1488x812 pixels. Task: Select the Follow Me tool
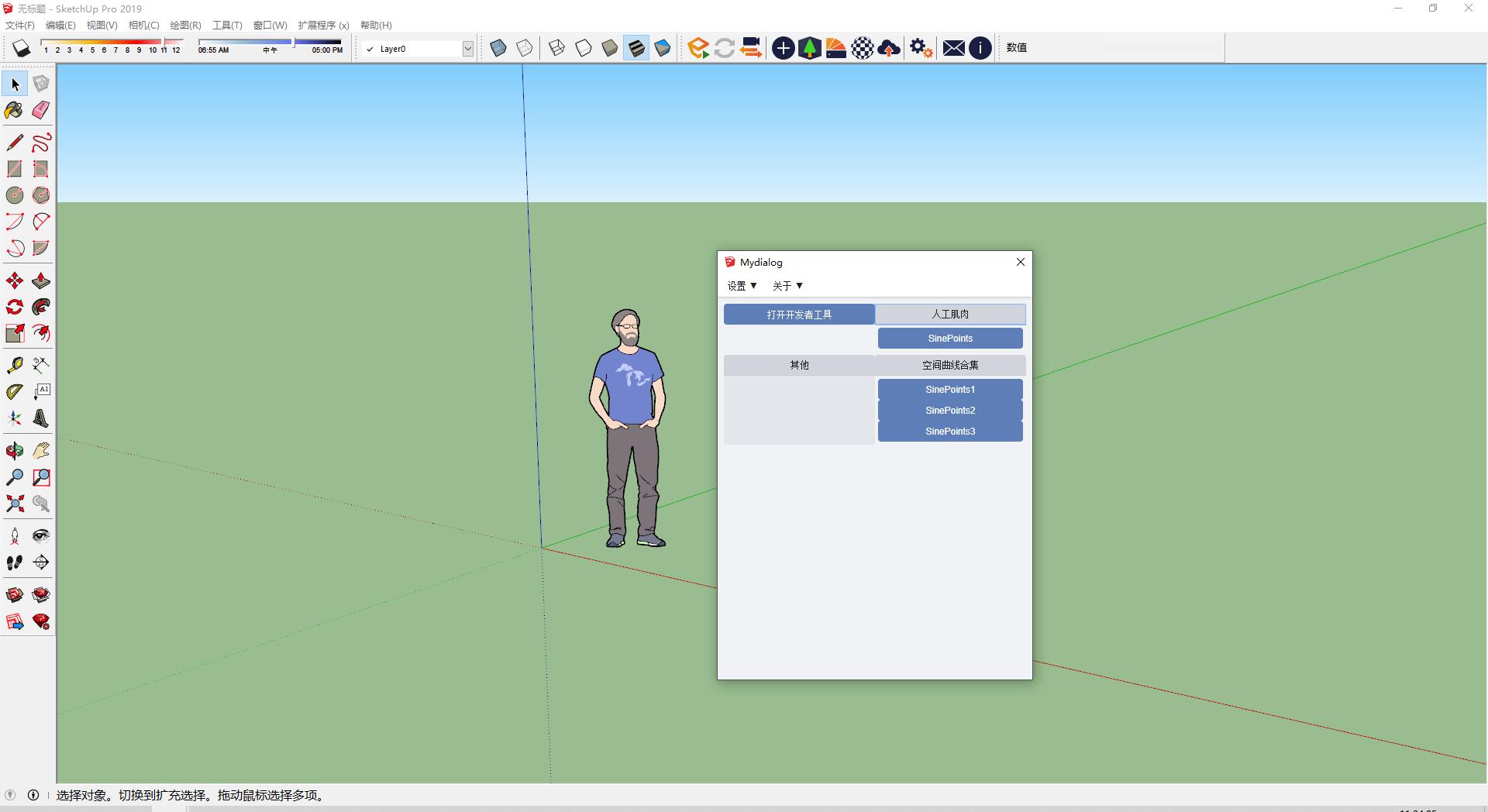click(x=41, y=307)
